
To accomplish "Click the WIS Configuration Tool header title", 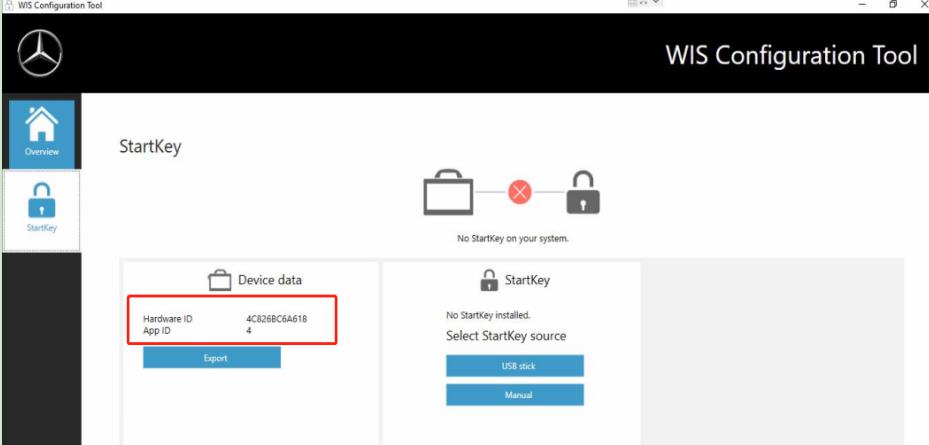I will tap(792, 55).
